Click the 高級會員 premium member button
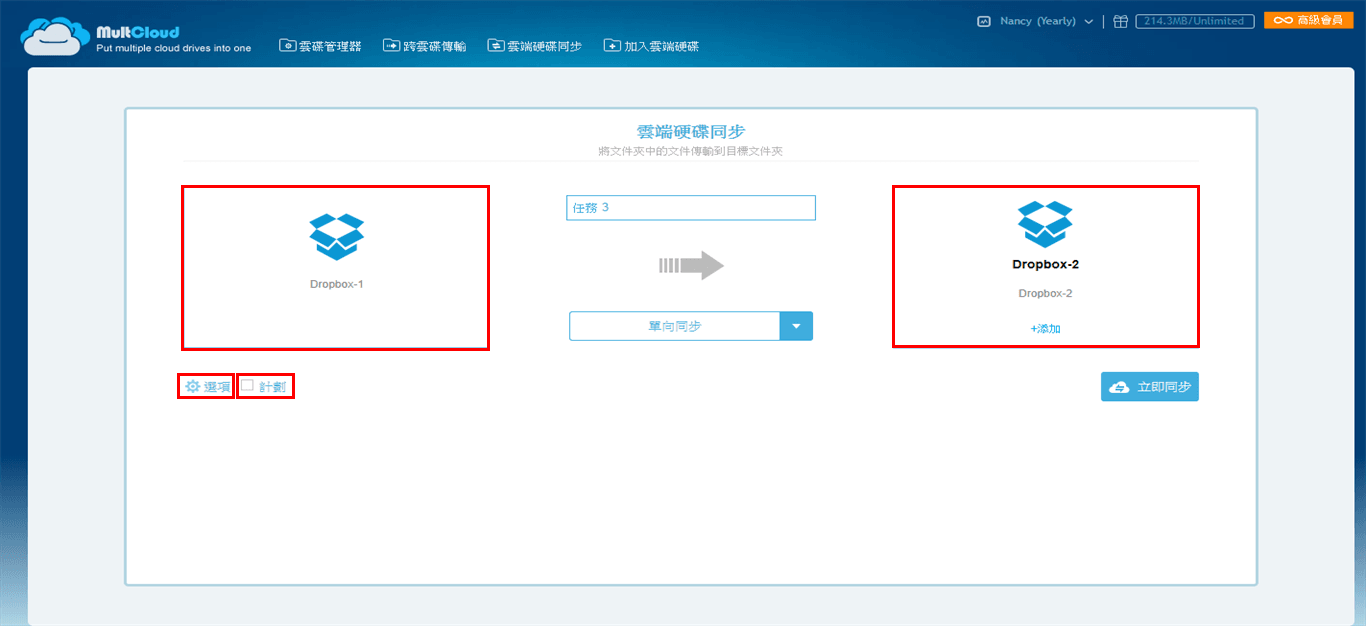1366x626 pixels. coord(1308,20)
